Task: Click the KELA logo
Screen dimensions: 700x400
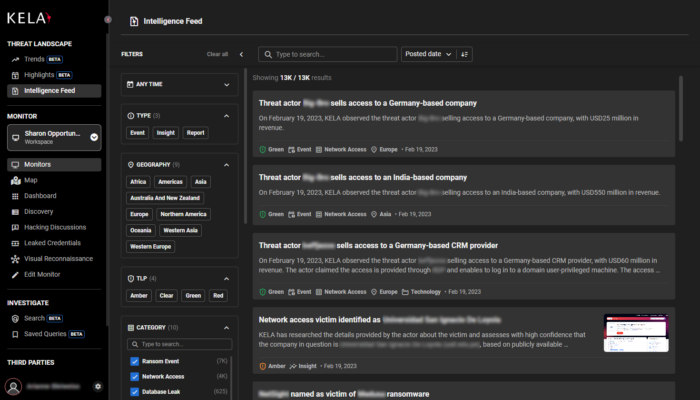Action: coord(29,18)
